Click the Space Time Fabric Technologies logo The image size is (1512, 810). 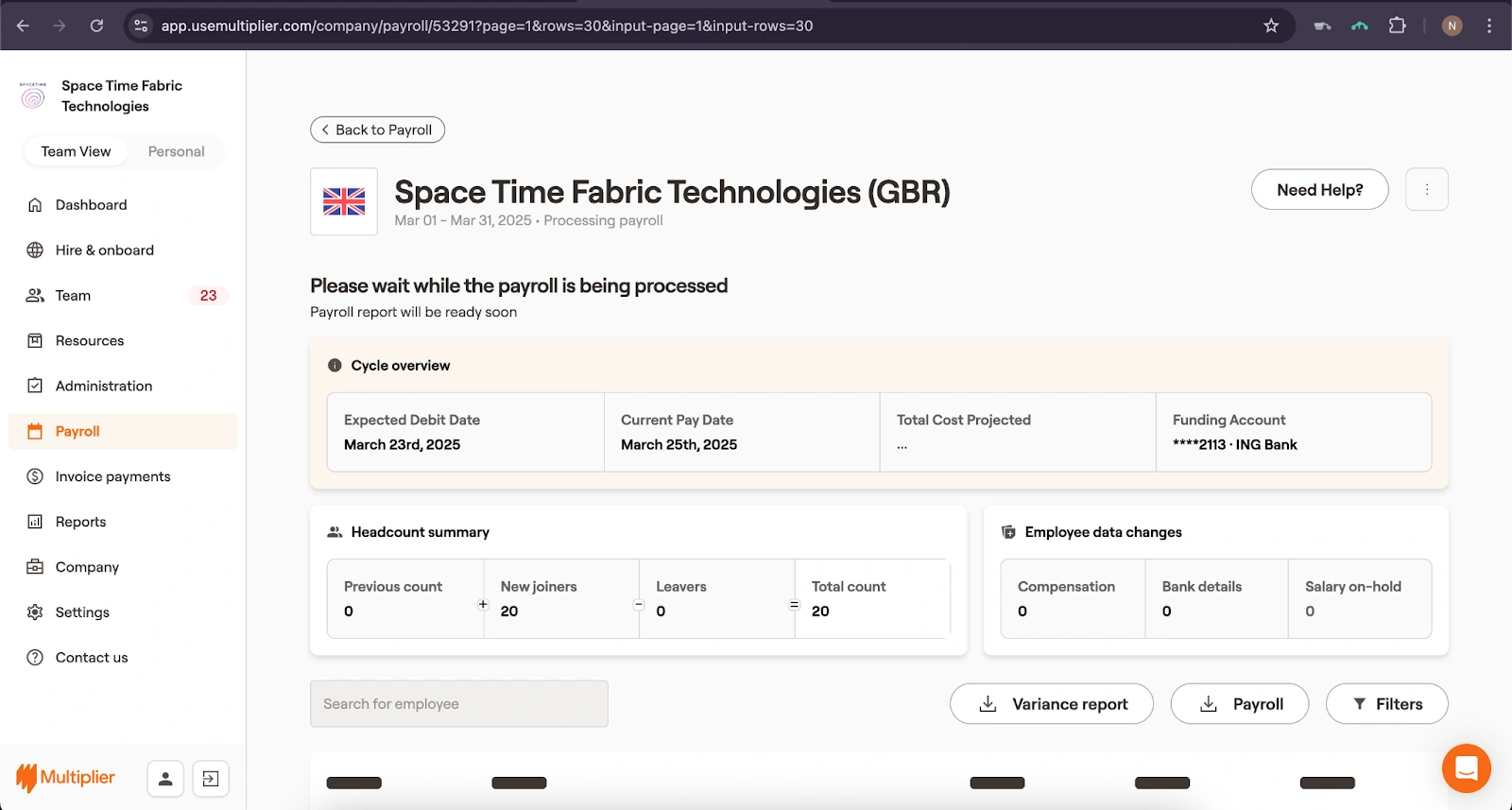tap(33, 95)
